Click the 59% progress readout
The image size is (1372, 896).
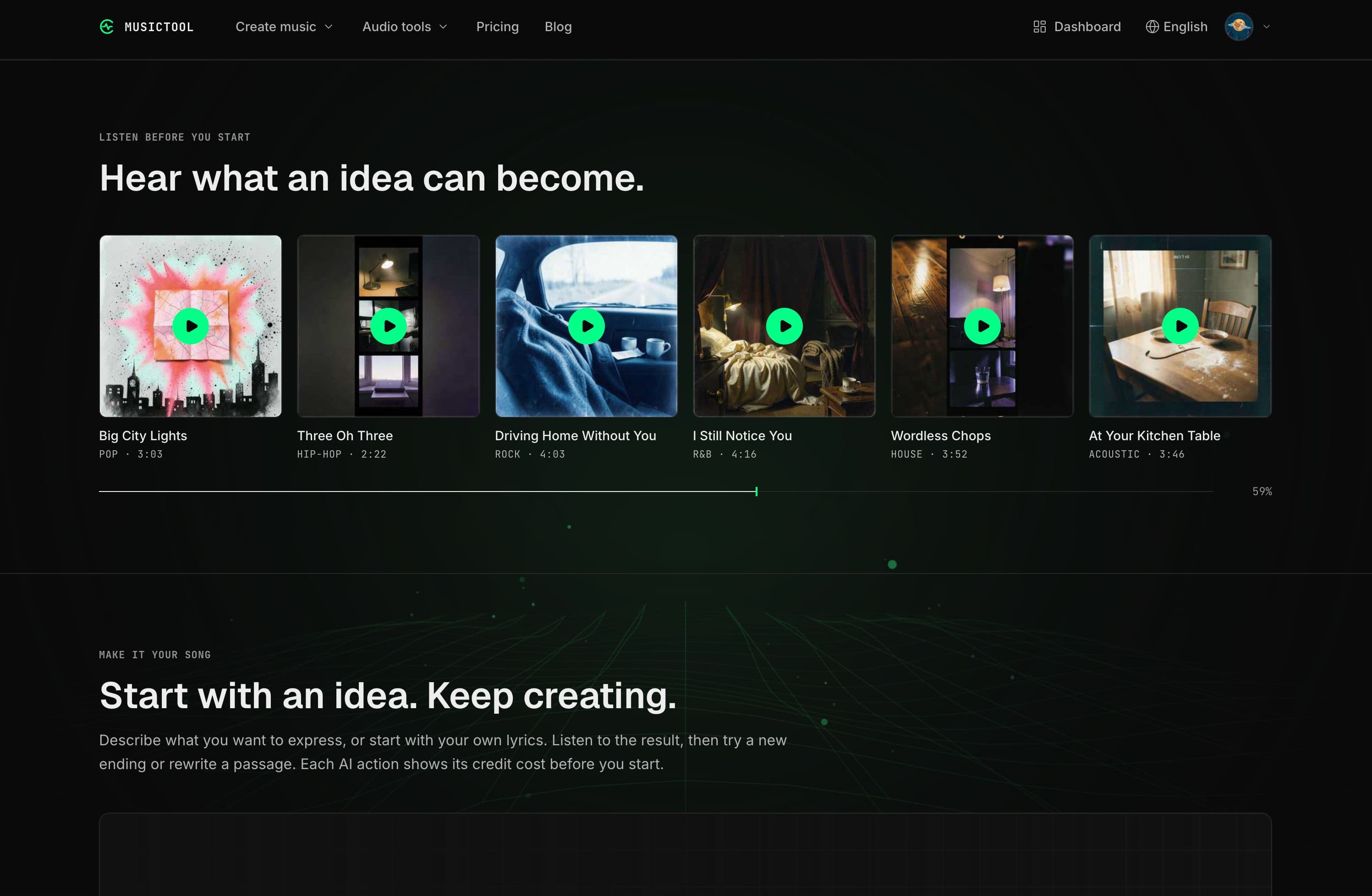click(x=1262, y=492)
